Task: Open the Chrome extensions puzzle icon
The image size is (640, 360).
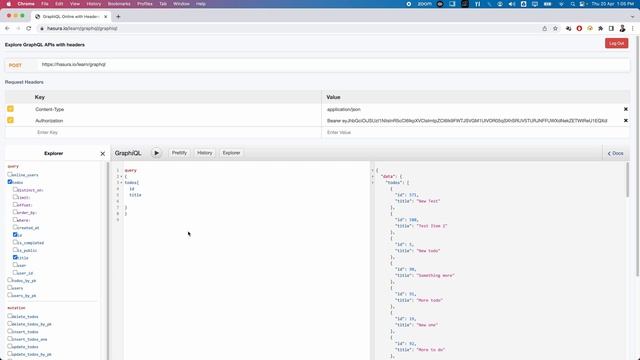Action: click(x=600, y=29)
